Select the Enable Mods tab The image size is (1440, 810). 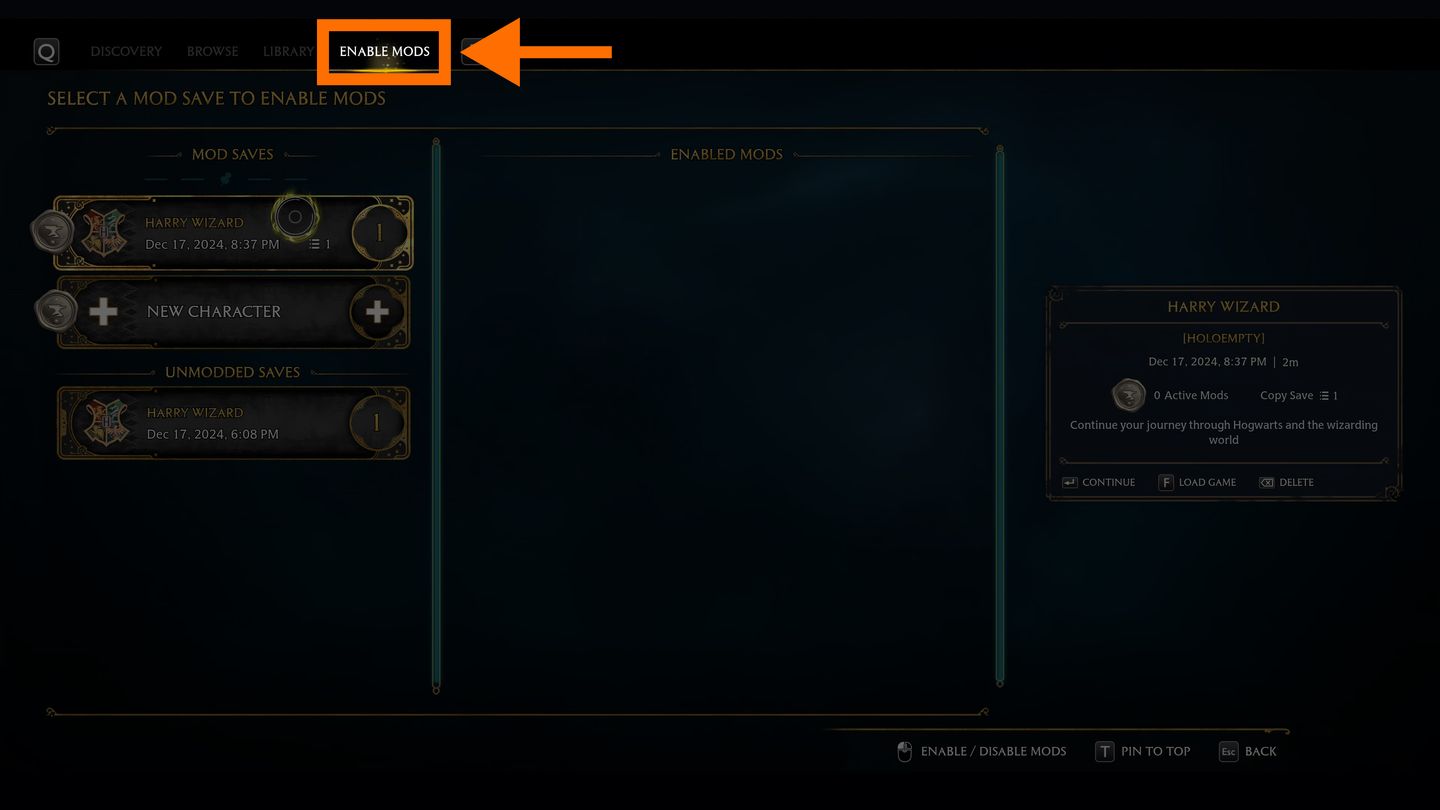[x=384, y=51]
